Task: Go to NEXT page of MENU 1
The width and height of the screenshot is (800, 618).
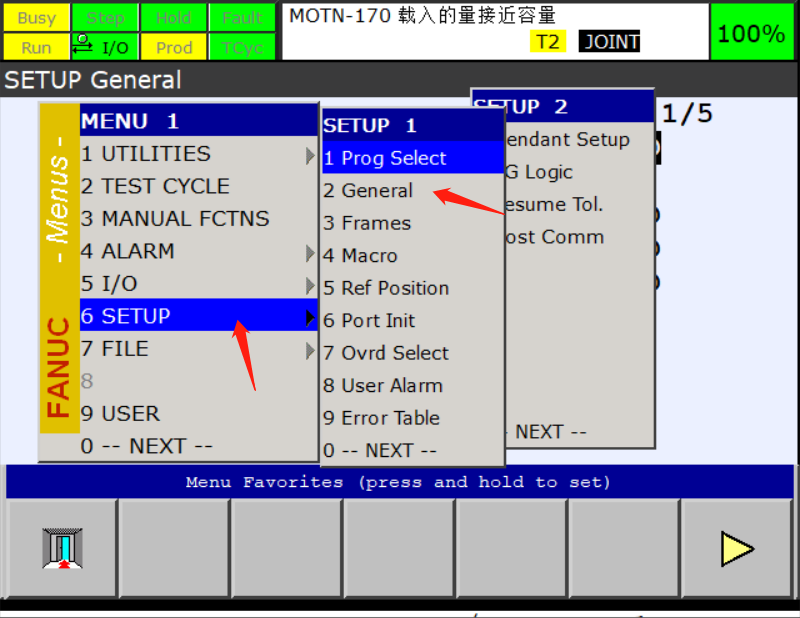Action: [198, 446]
